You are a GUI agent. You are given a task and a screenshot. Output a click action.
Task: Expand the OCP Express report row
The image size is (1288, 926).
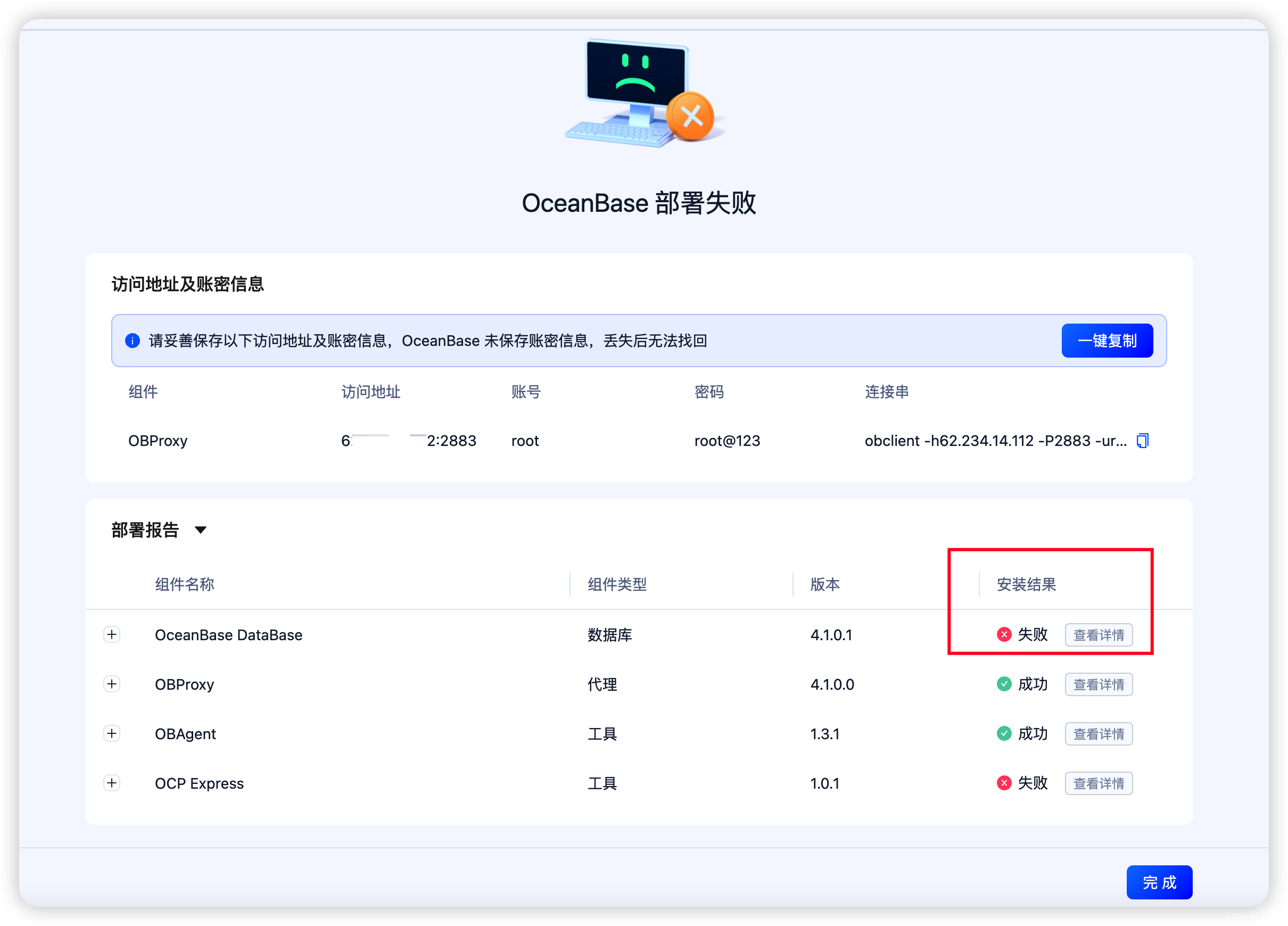112,783
